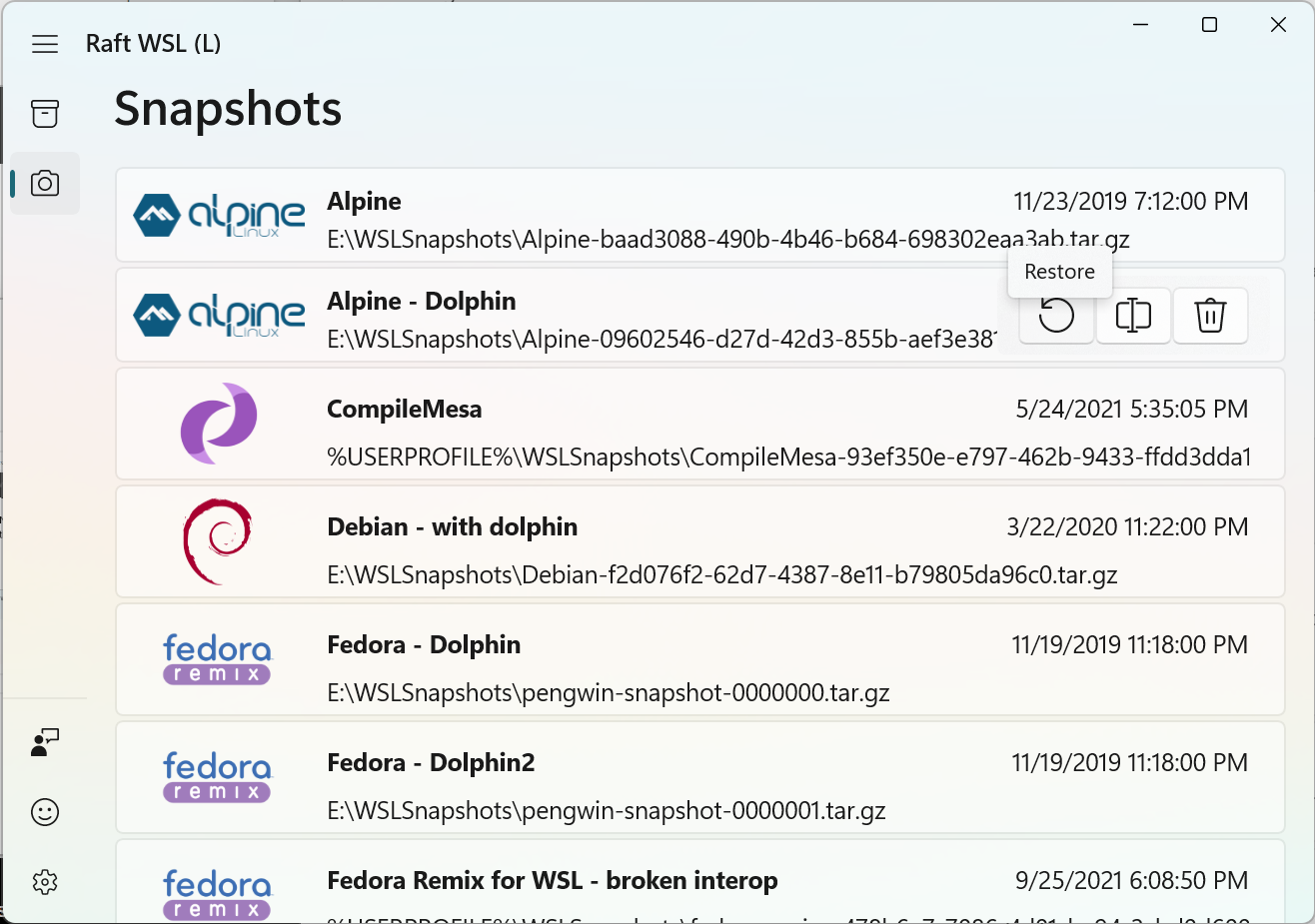Screen dimensions: 1315x924
Task: Click the Debian swirl logo
Action: [x=218, y=541]
